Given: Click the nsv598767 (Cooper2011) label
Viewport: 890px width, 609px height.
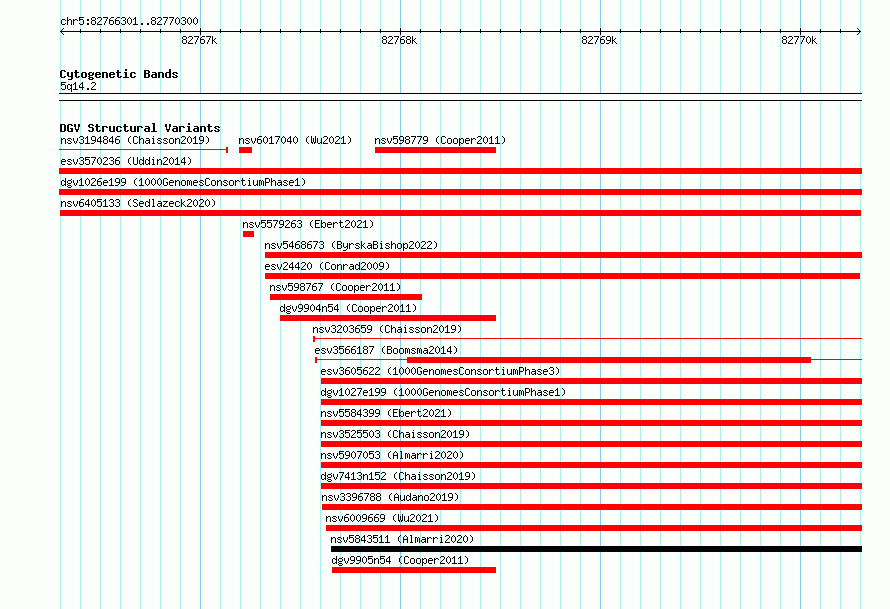Looking at the screenshot, I should click(335, 287).
